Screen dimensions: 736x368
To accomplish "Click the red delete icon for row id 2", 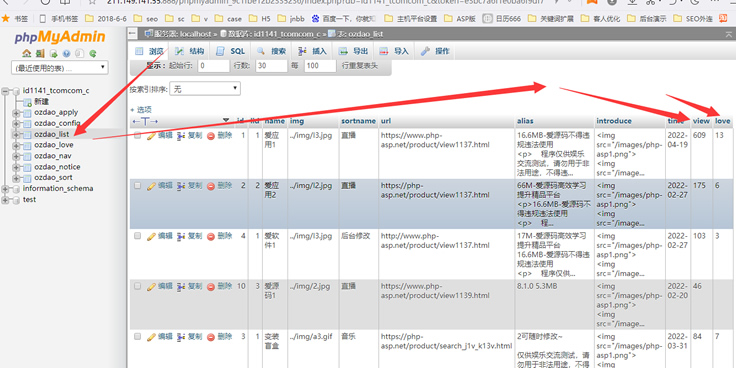I will coord(211,186).
